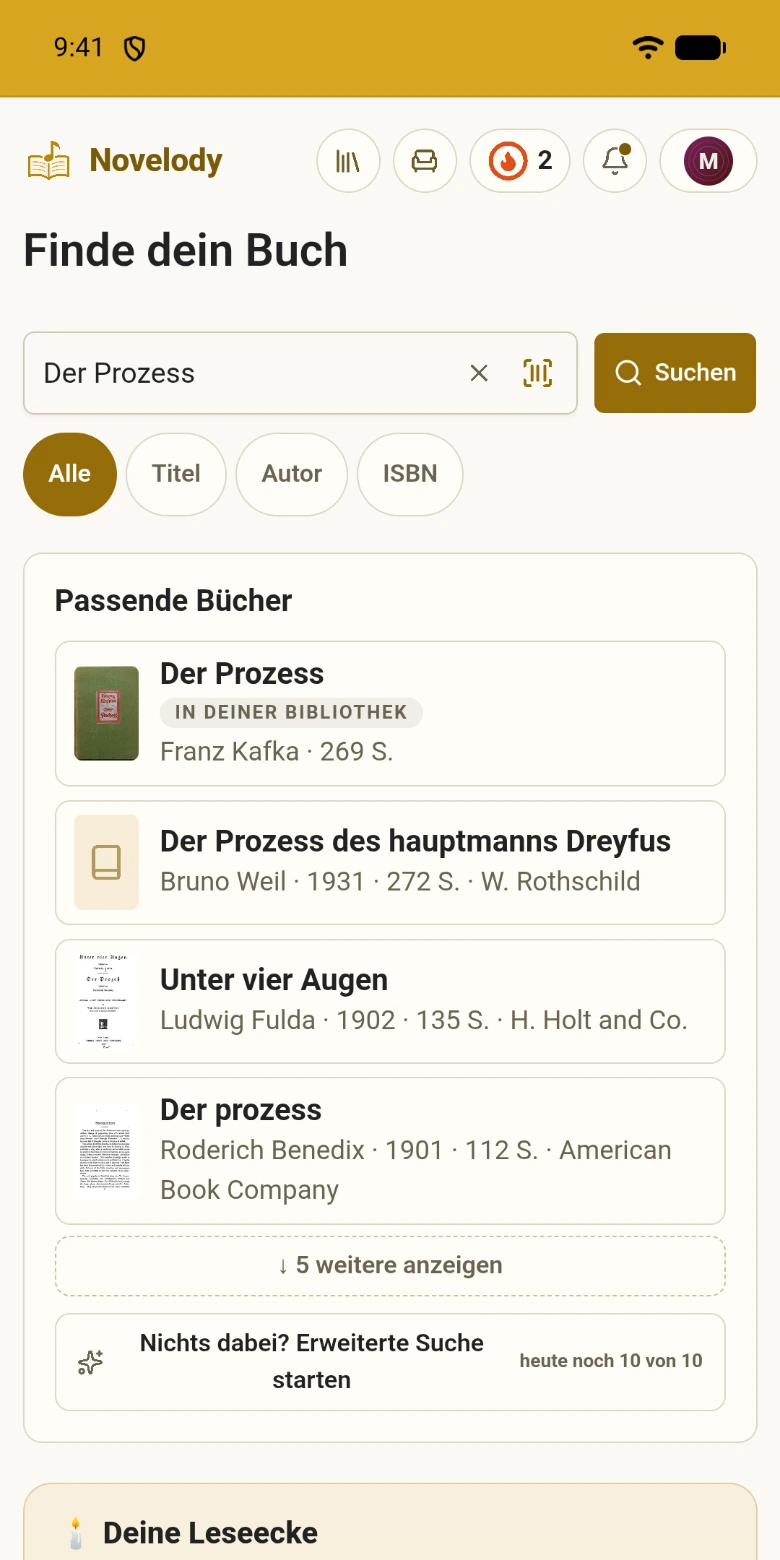Screen dimensions: 780x1560
Task: Select the Titel filter chip
Action: click(x=176, y=474)
